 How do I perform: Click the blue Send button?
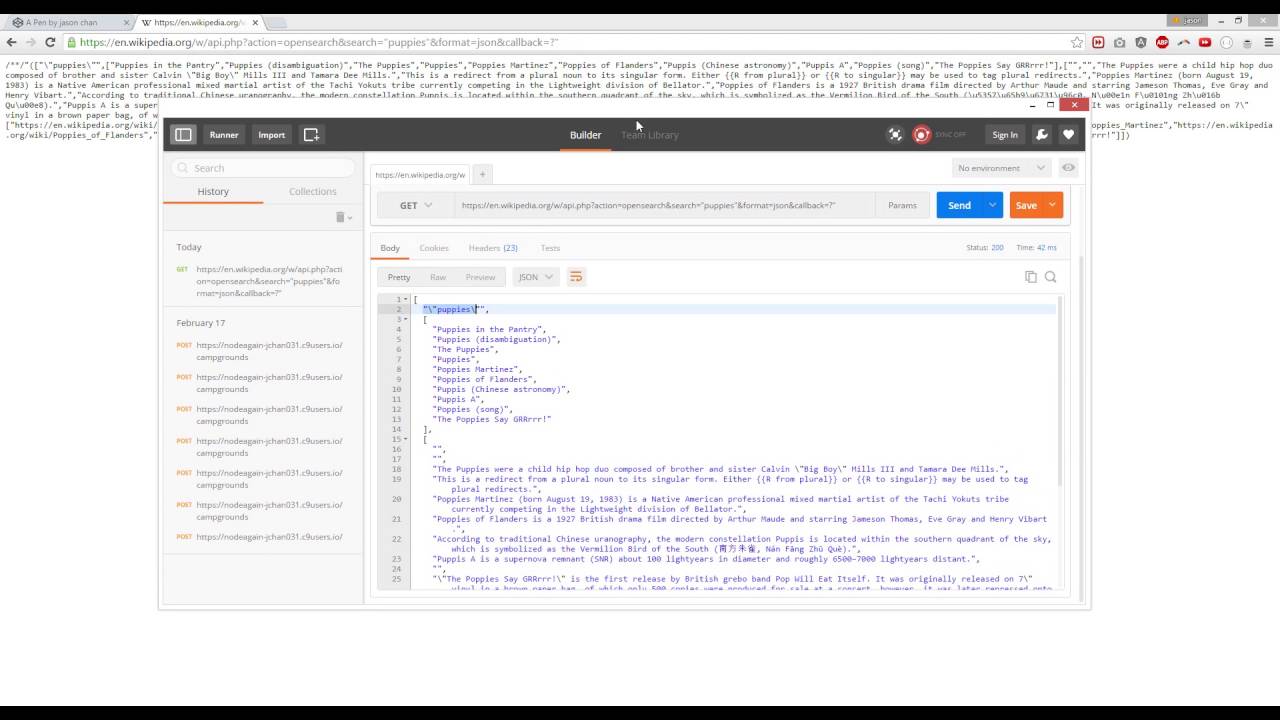coord(960,205)
